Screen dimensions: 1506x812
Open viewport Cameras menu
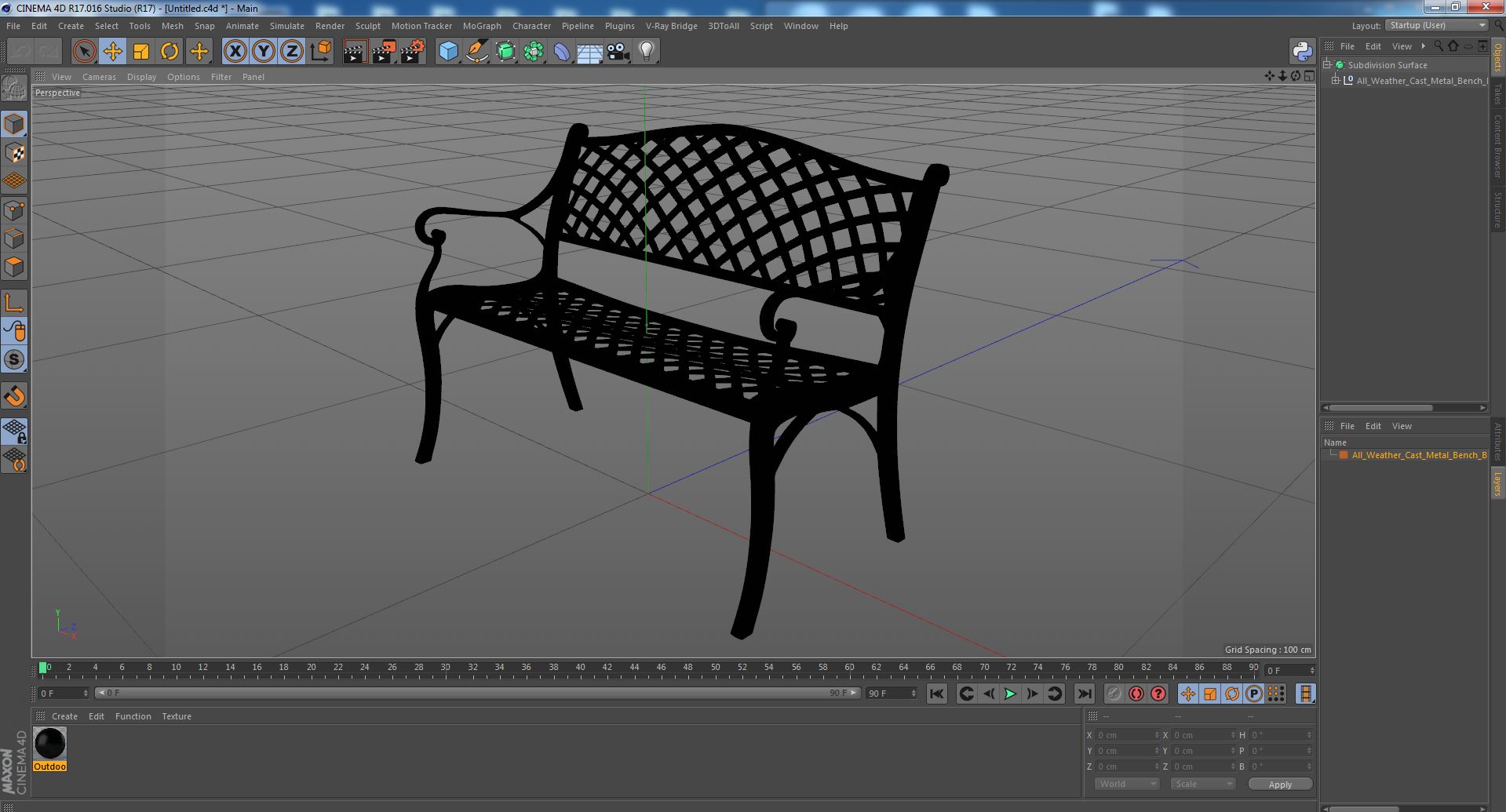(x=99, y=77)
